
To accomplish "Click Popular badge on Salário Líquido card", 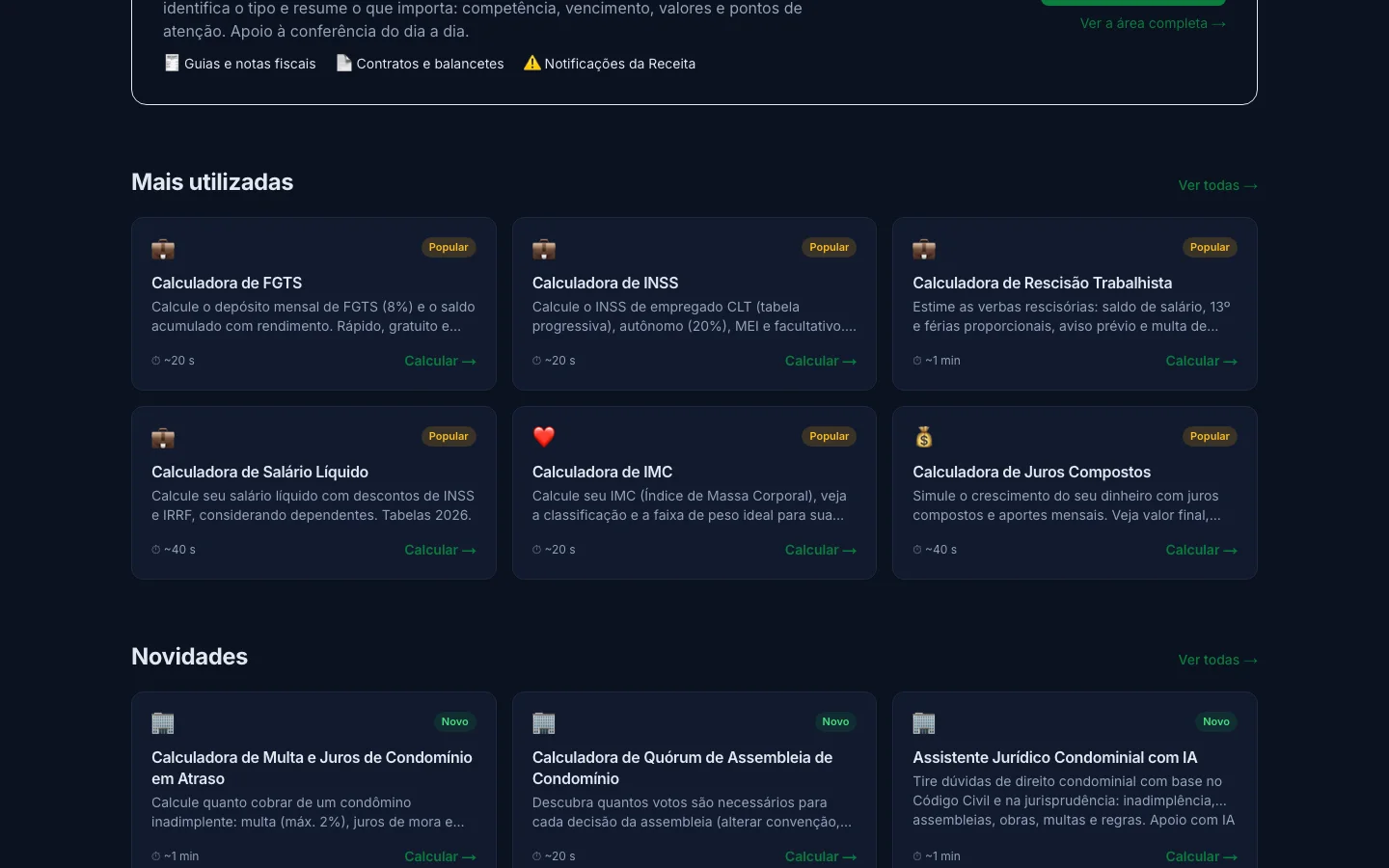I will 449,436.
